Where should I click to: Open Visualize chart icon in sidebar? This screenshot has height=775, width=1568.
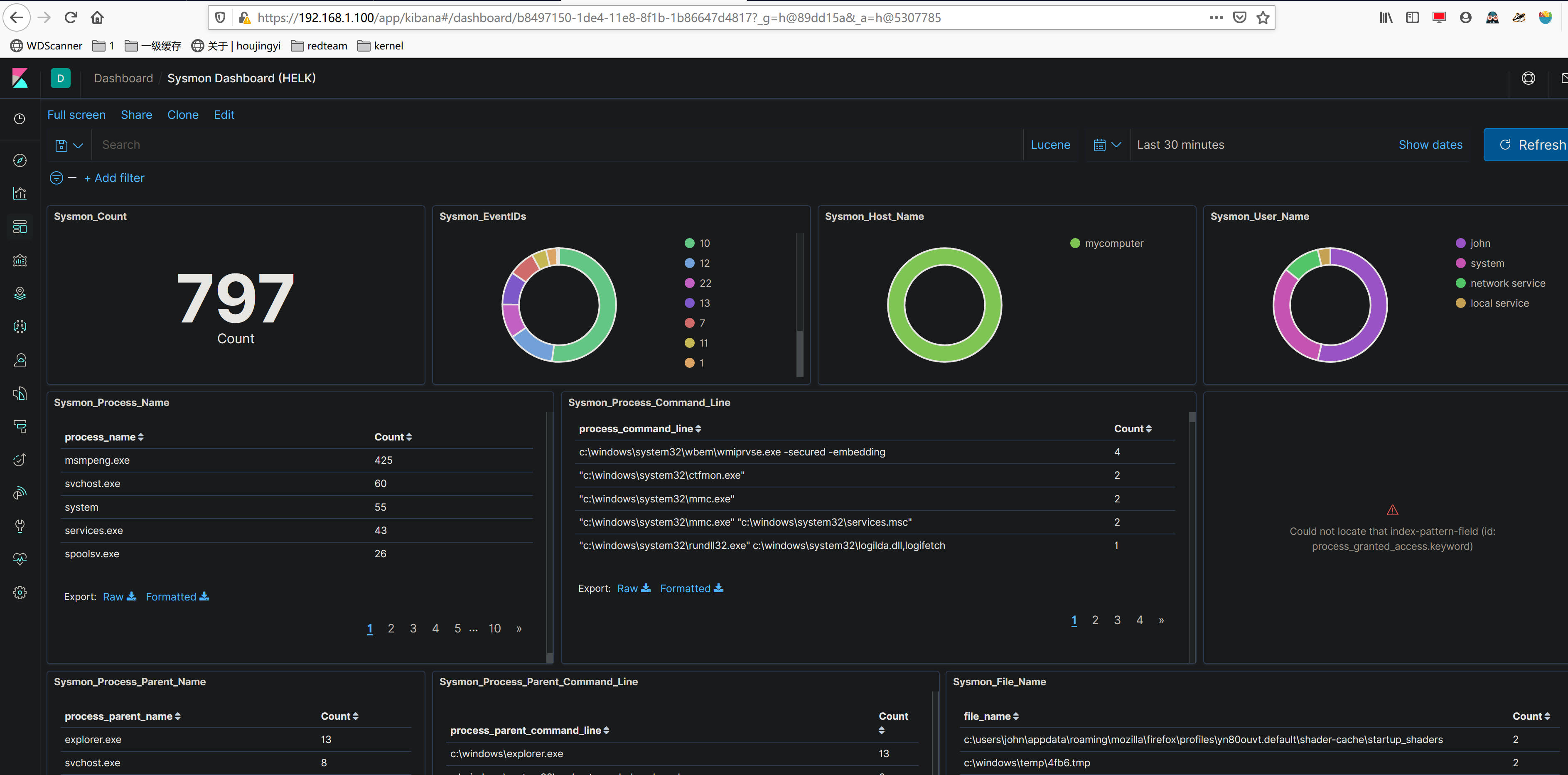[x=20, y=194]
